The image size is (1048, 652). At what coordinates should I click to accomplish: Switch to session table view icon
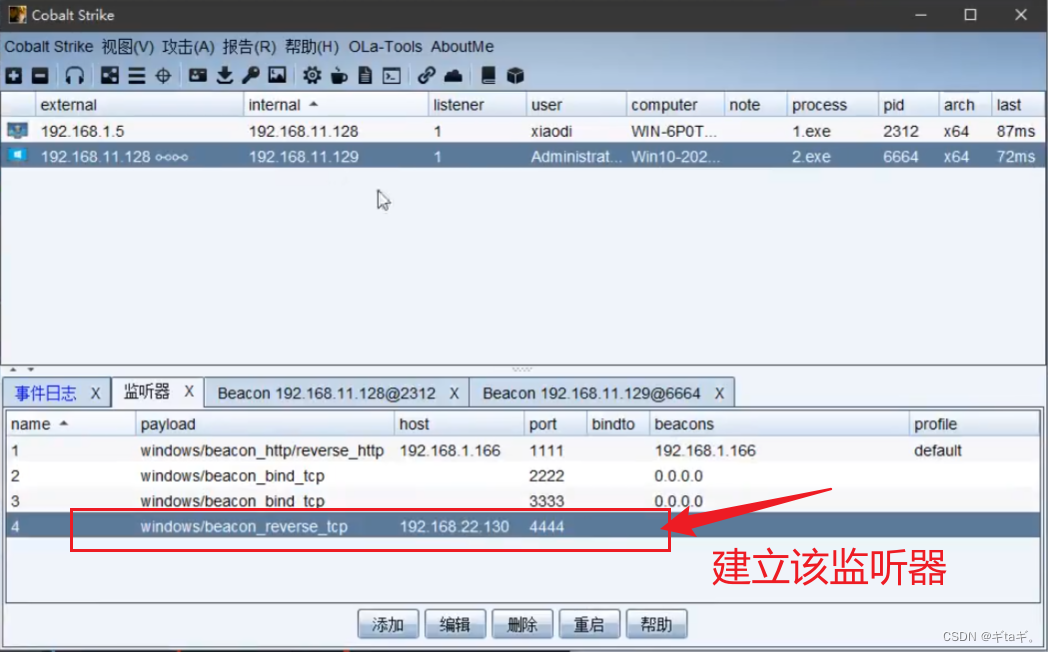click(x=136, y=75)
